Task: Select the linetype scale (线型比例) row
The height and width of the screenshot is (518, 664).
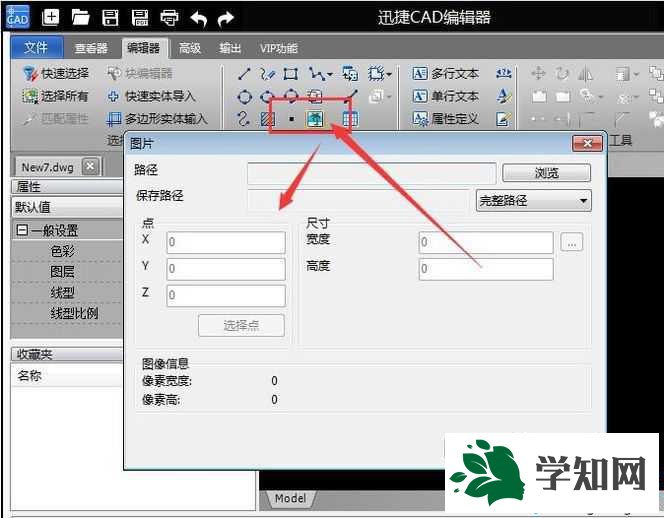Action: pos(67,313)
